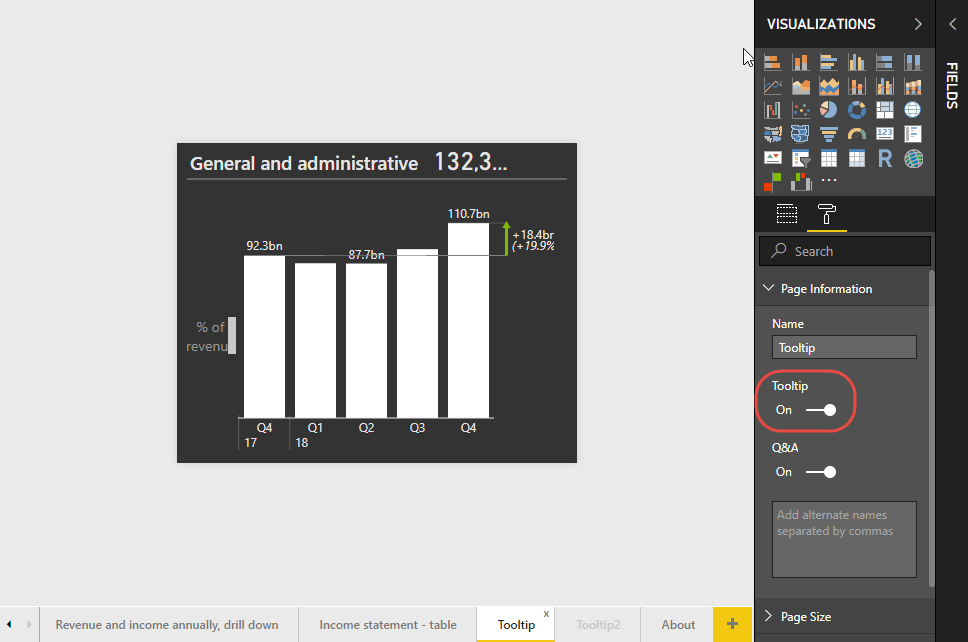Import custom visual via ellipsis icon

(829, 181)
